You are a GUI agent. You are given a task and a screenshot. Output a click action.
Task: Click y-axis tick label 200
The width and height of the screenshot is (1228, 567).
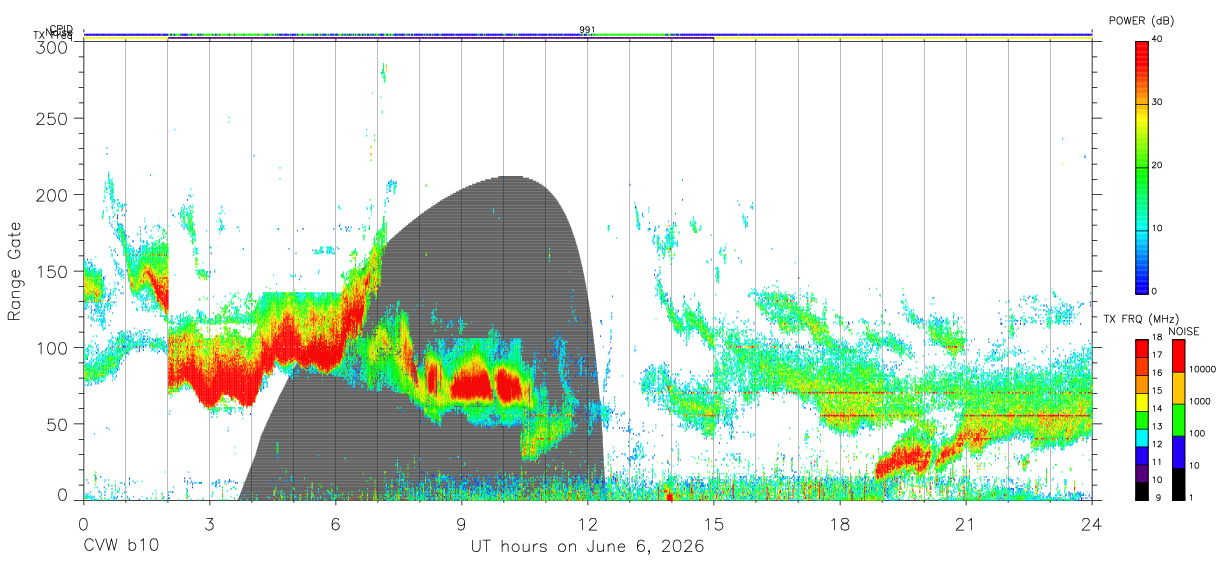coord(54,195)
